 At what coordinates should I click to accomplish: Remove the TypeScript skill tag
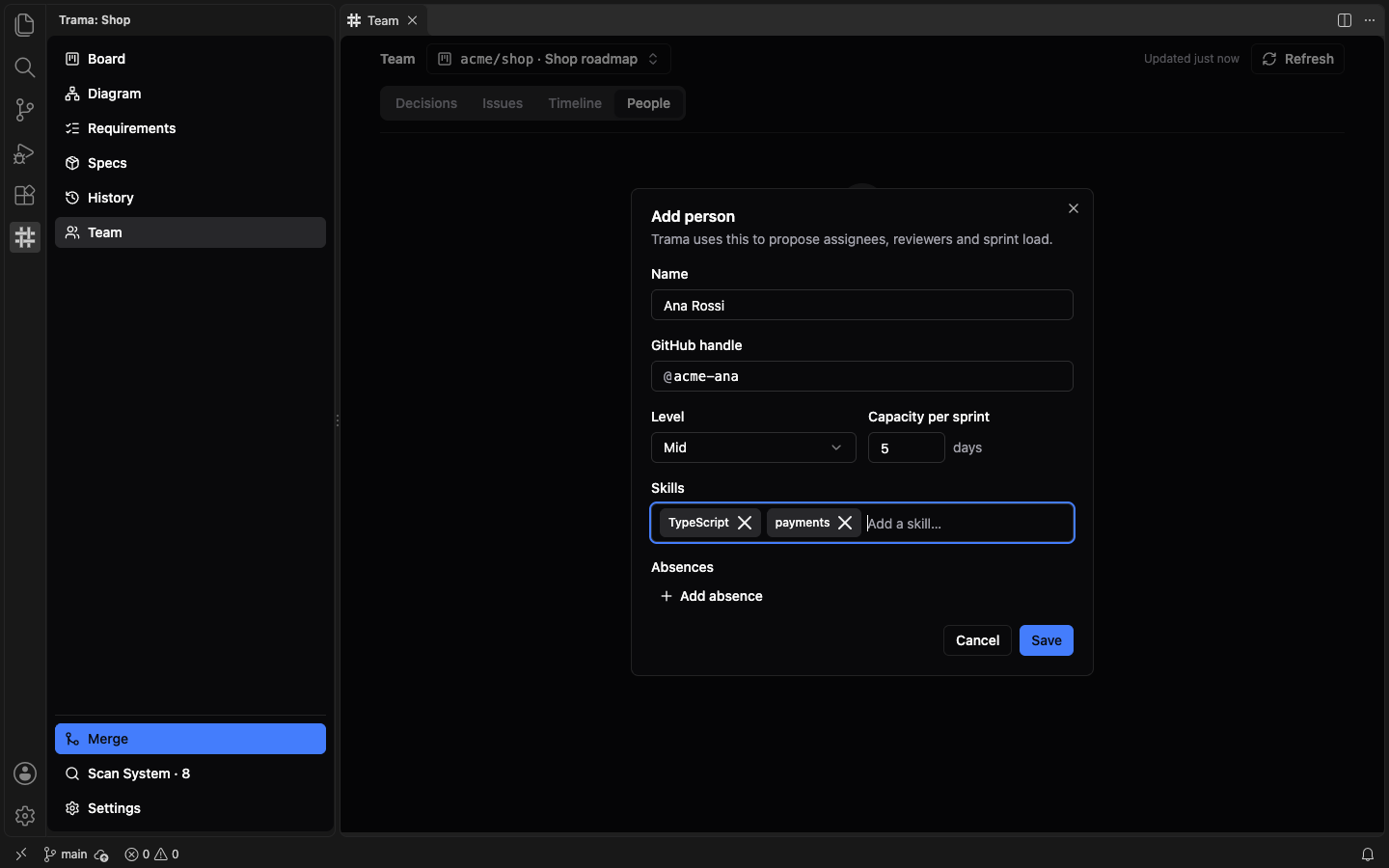745,523
